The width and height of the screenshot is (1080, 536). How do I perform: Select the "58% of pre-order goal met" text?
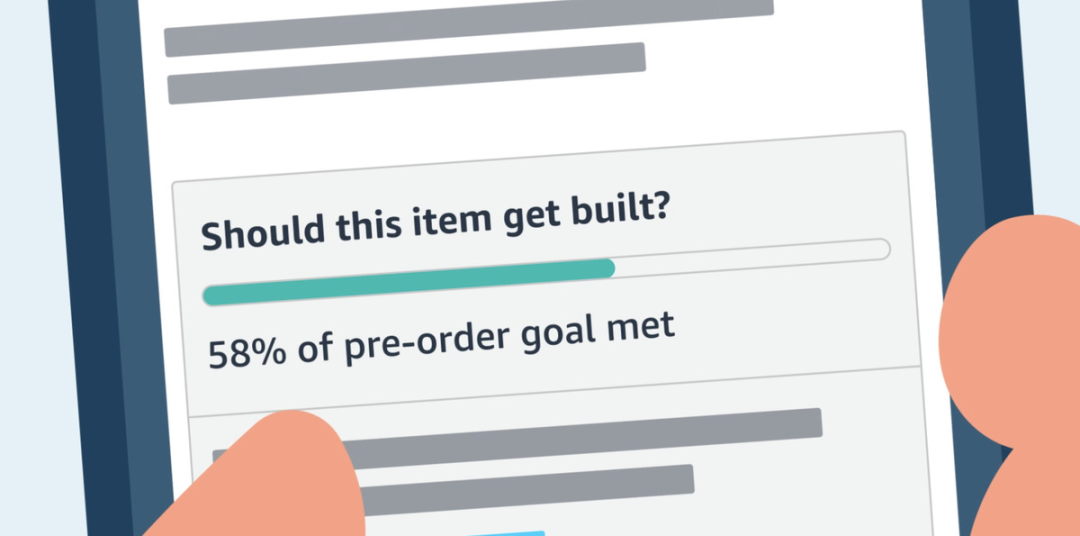click(x=441, y=339)
